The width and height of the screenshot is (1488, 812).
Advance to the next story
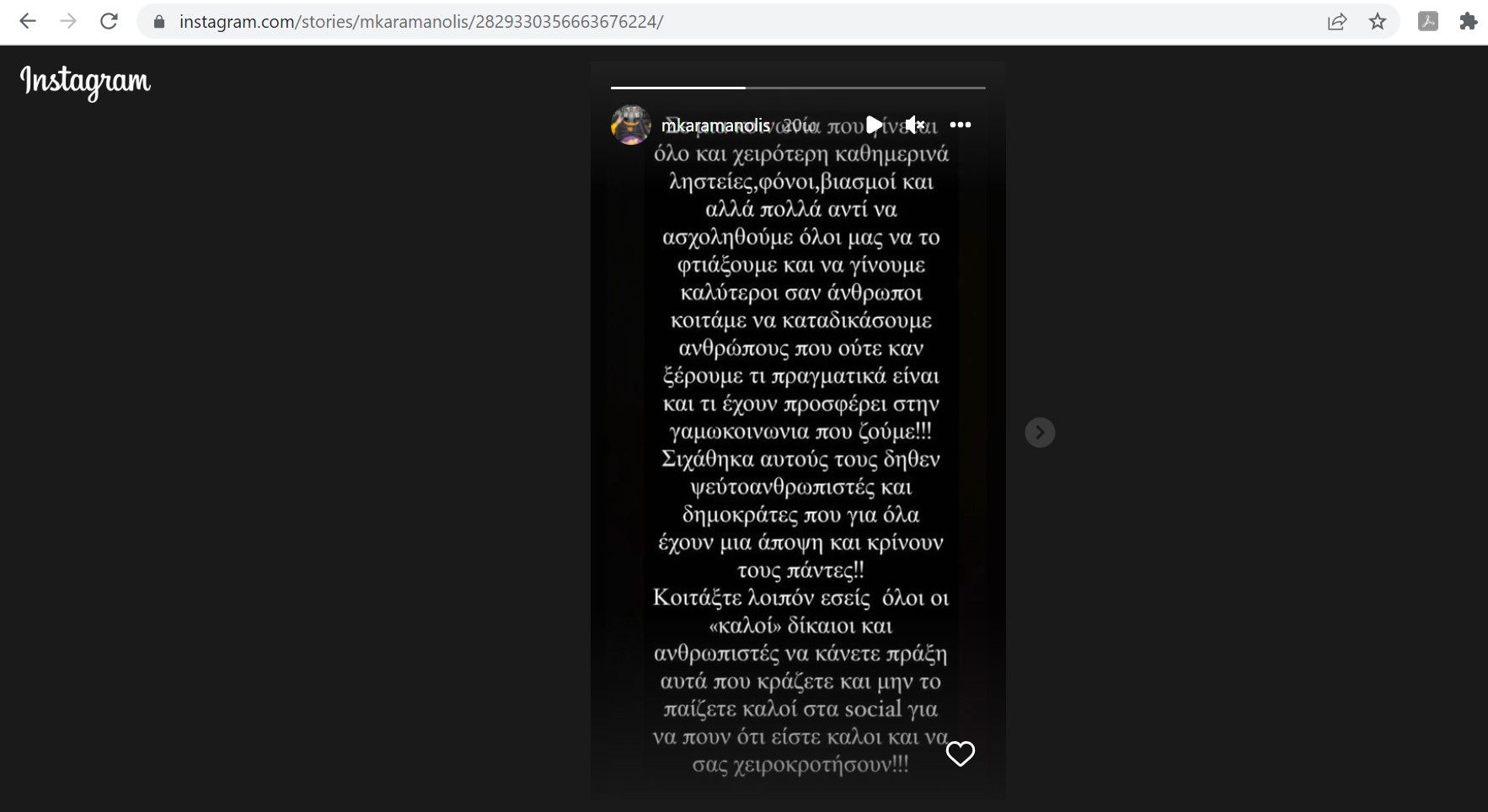tap(1040, 432)
